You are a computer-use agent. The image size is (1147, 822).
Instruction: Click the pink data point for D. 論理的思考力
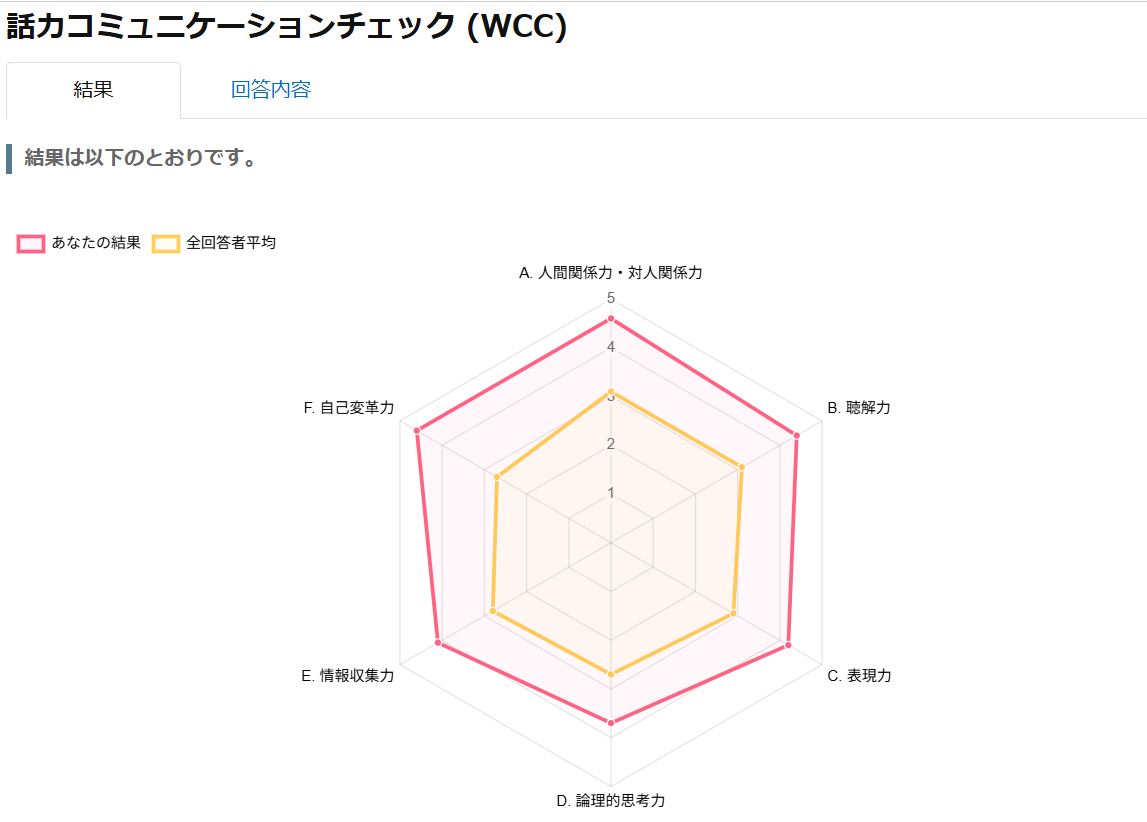click(611, 722)
